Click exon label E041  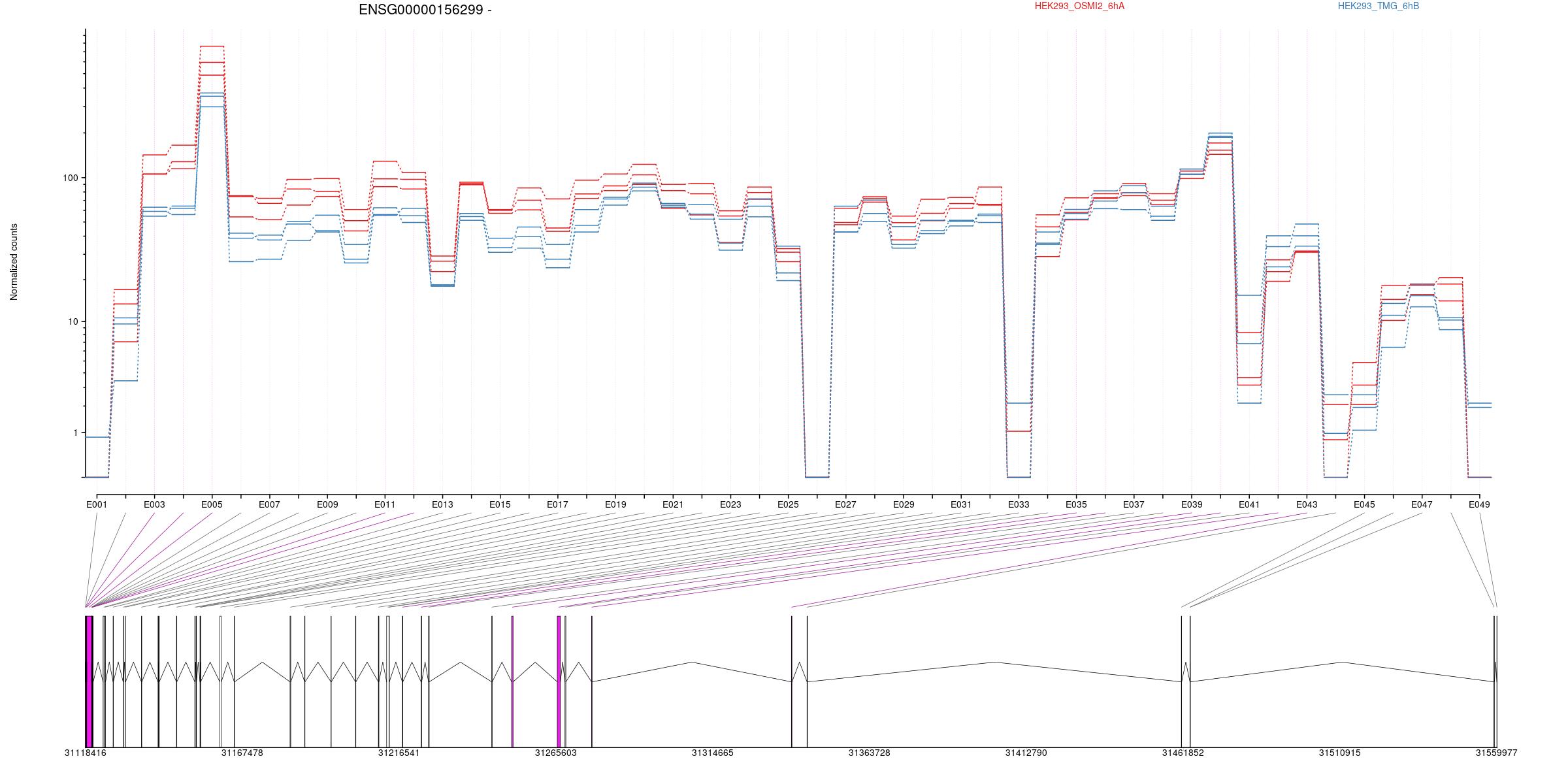pyautogui.click(x=1249, y=504)
